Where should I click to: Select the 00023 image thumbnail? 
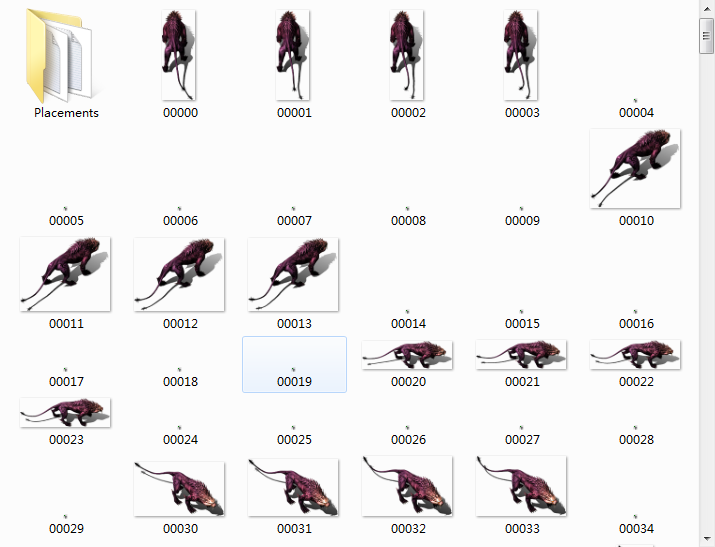pyautogui.click(x=65, y=413)
